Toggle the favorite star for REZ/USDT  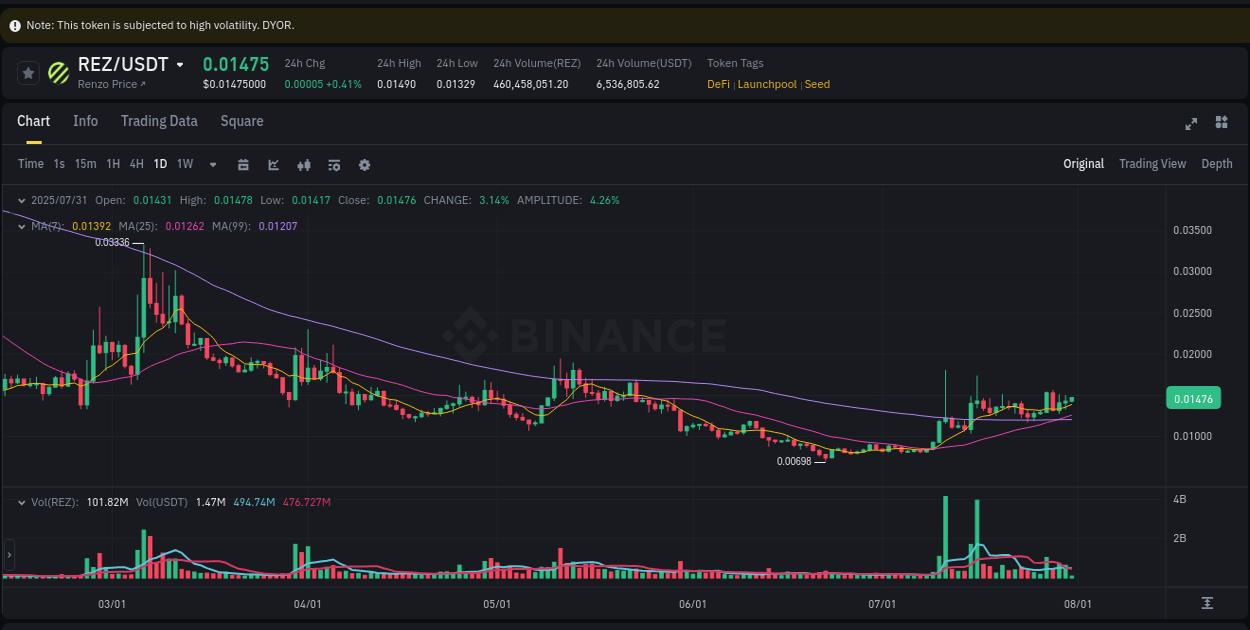pyautogui.click(x=28, y=72)
